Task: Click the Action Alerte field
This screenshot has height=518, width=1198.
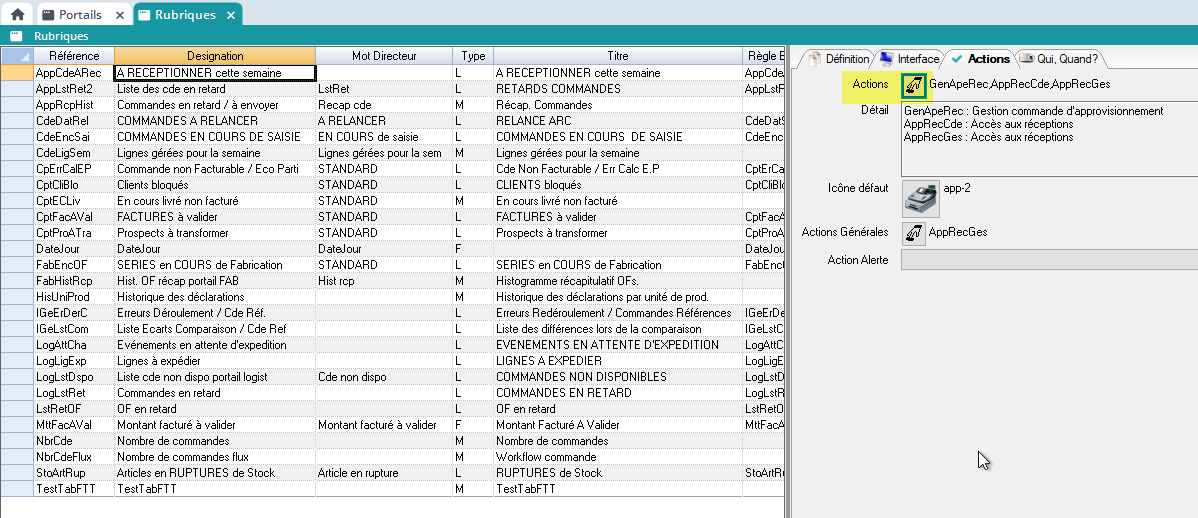Action: tap(1047, 260)
